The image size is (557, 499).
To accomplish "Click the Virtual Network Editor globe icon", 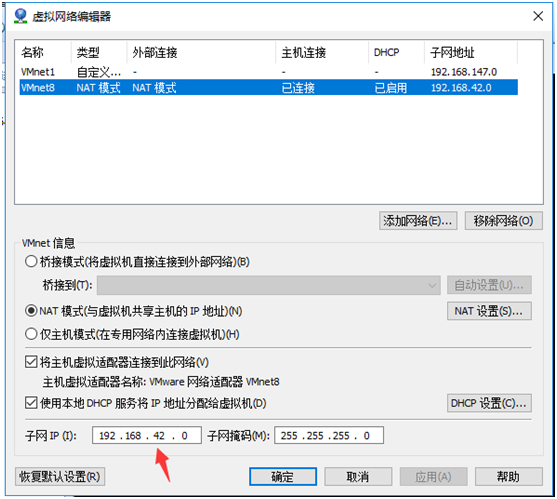I will tap(20, 16).
